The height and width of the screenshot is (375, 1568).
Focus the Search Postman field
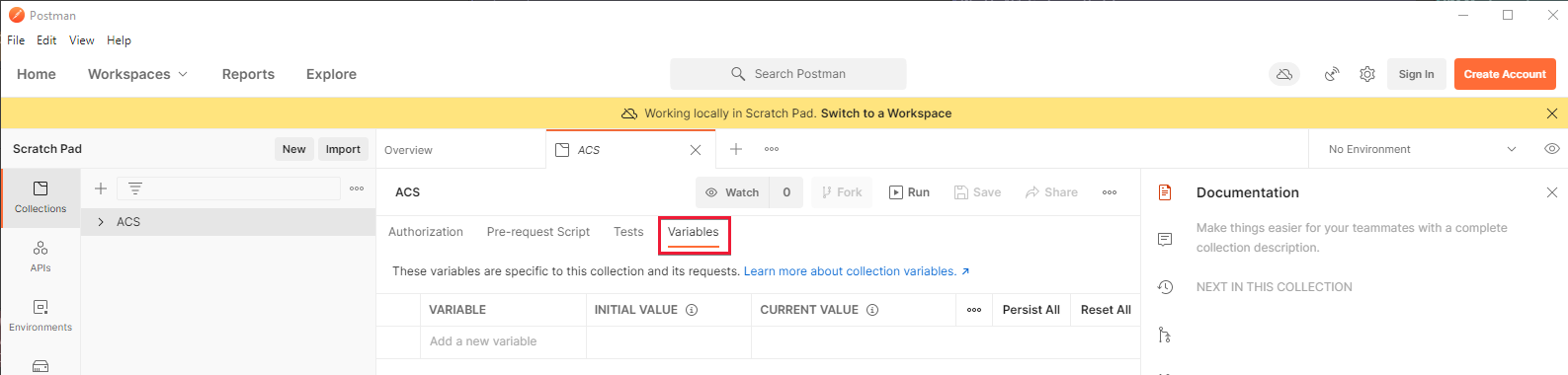[788, 74]
